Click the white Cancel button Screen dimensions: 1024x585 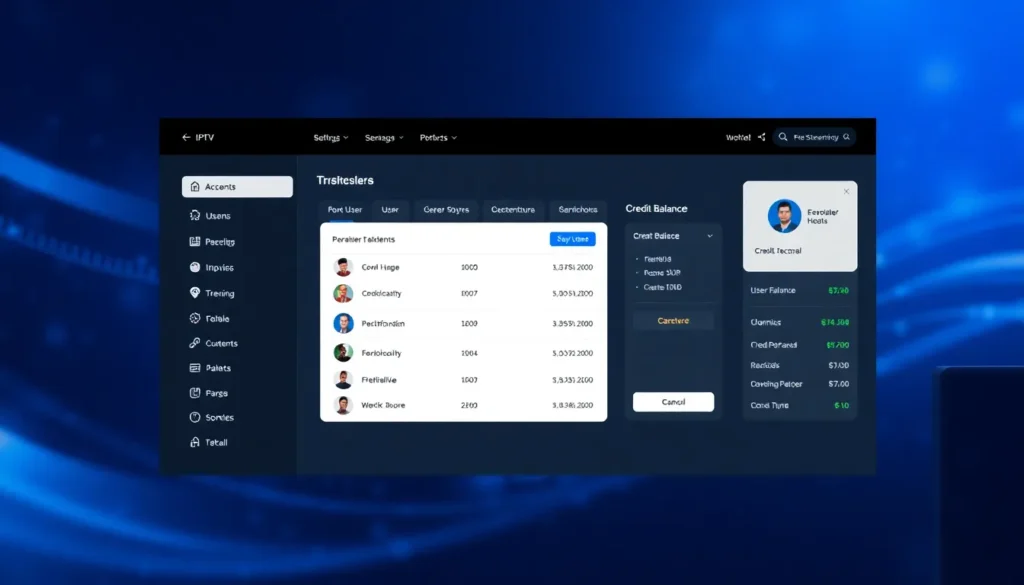(x=673, y=402)
